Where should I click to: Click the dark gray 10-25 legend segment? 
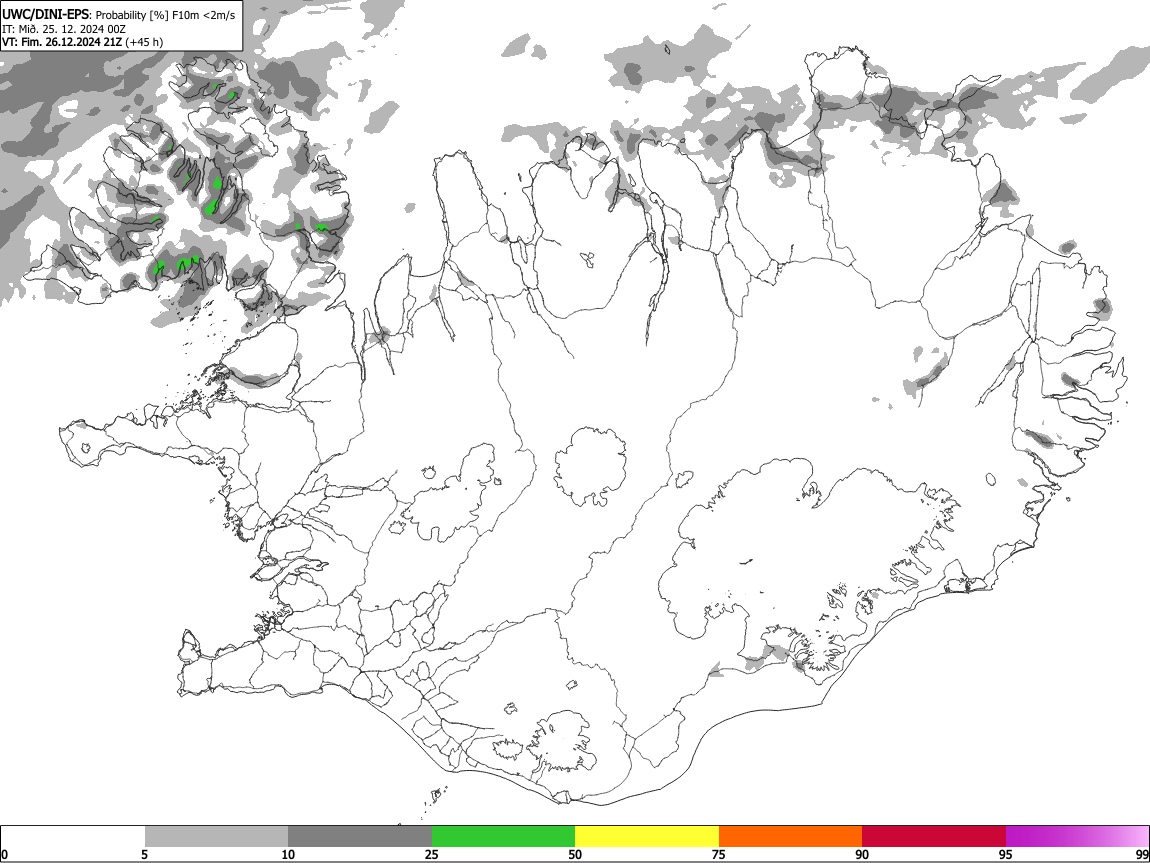[360, 837]
